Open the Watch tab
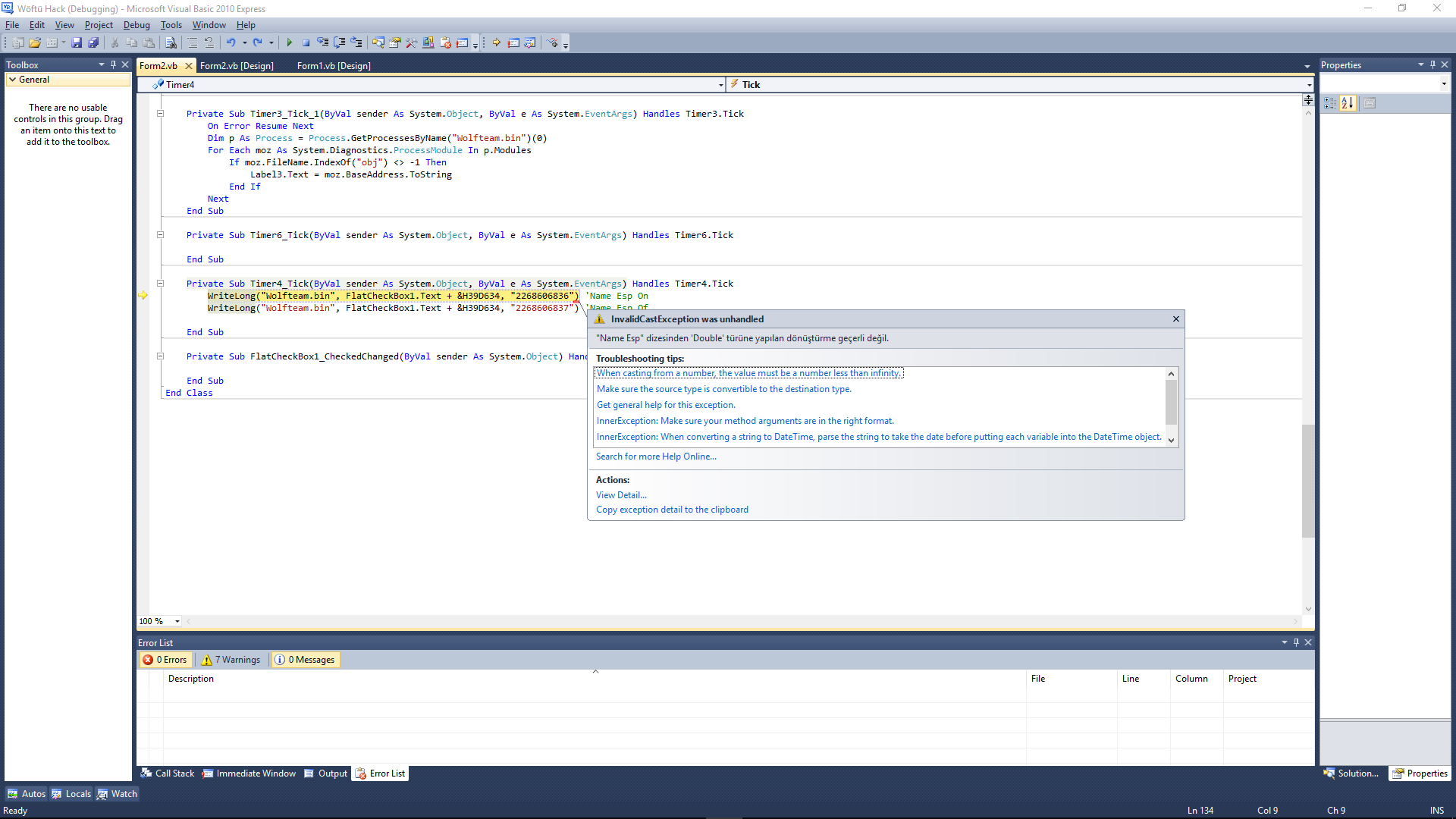The width and height of the screenshot is (1456, 819). pyautogui.click(x=117, y=794)
